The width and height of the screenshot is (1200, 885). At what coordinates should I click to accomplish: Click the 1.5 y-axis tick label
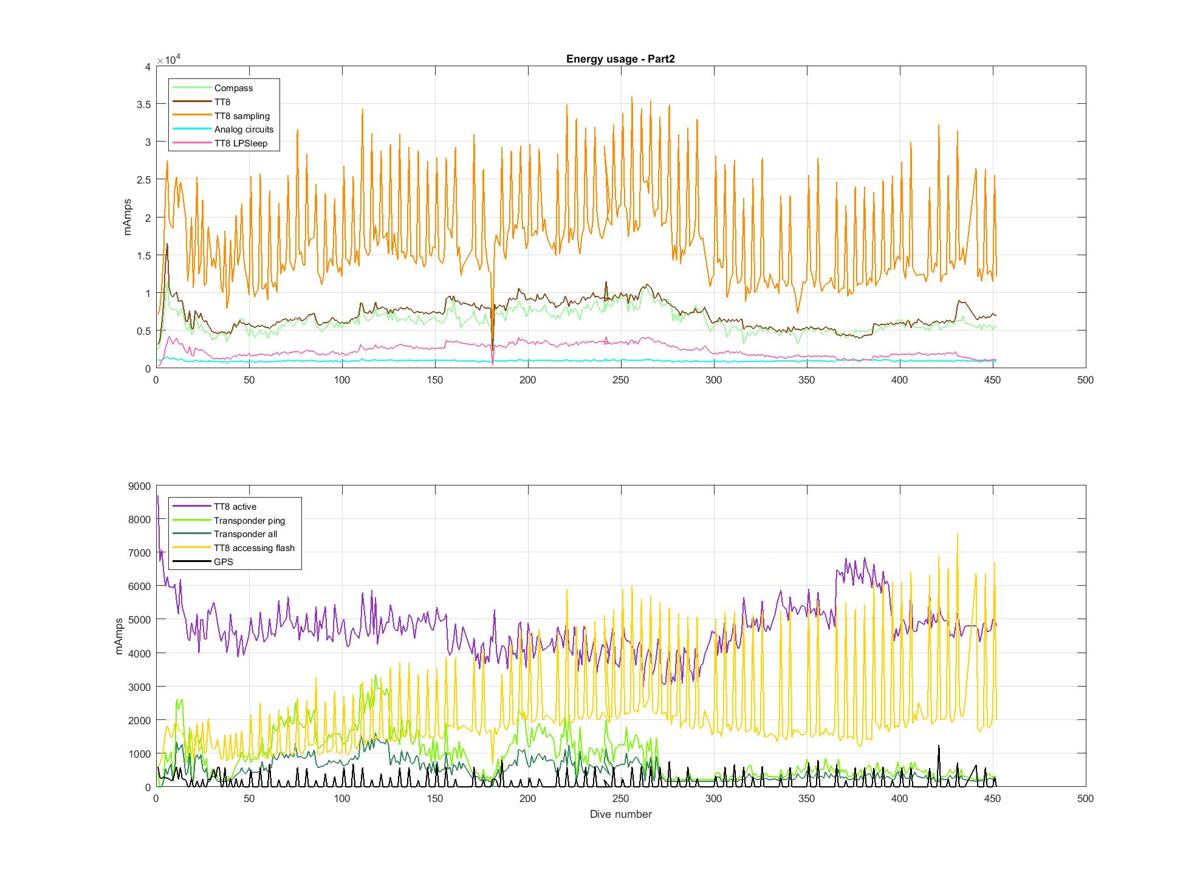click(x=142, y=256)
